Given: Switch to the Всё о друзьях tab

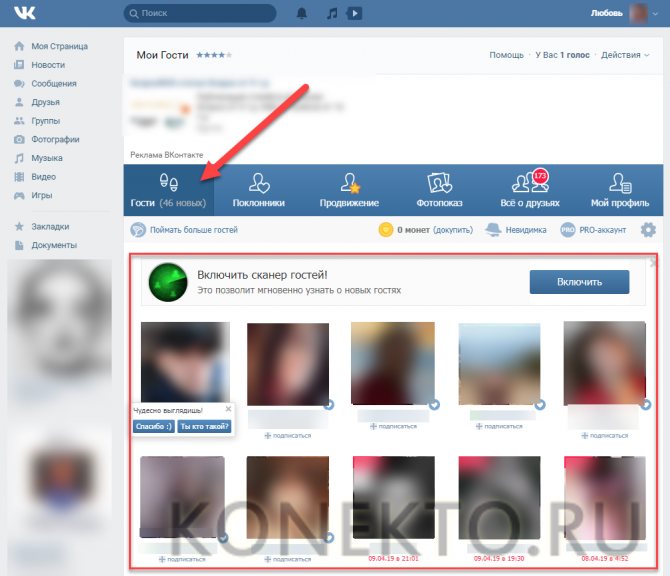Looking at the screenshot, I should [x=530, y=190].
